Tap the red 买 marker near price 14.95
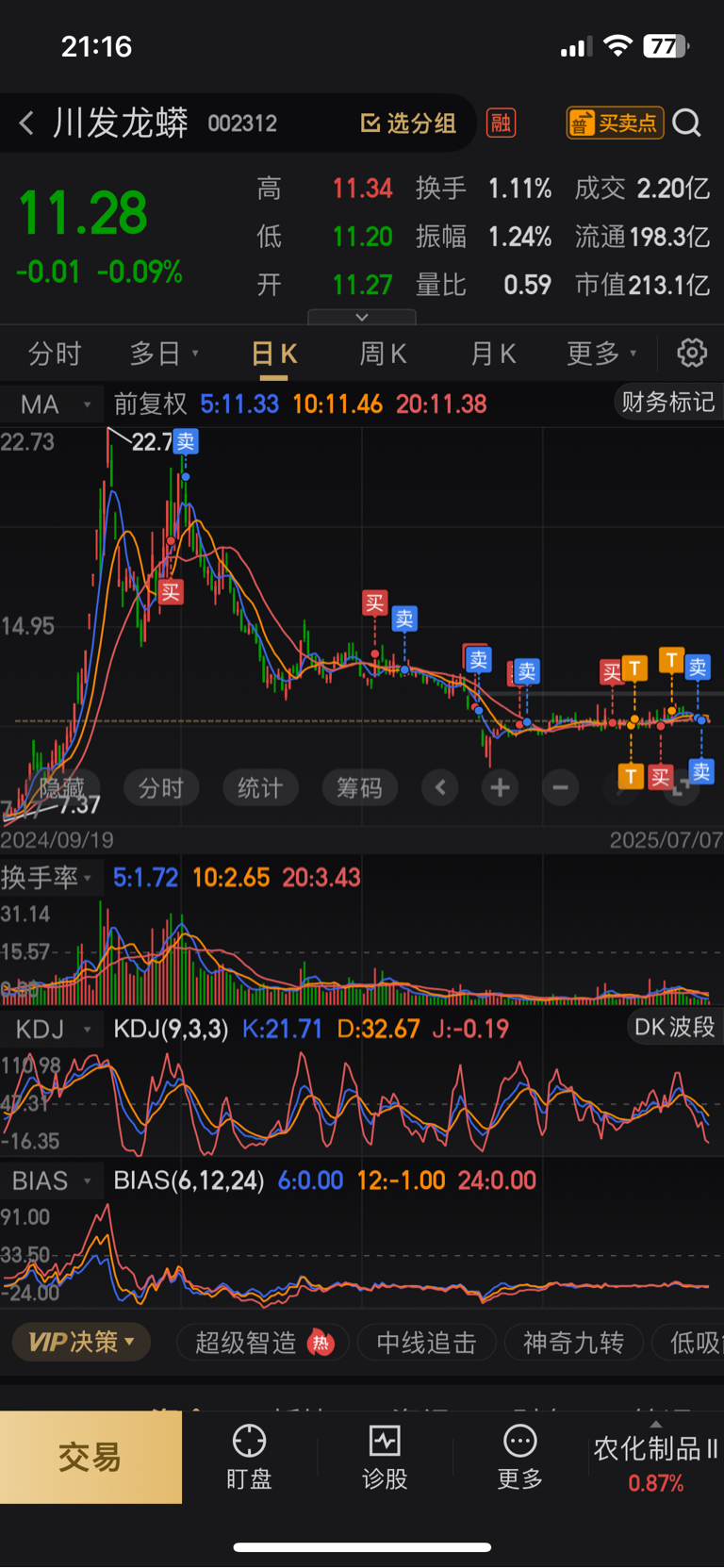The image size is (724, 1568). click(171, 592)
